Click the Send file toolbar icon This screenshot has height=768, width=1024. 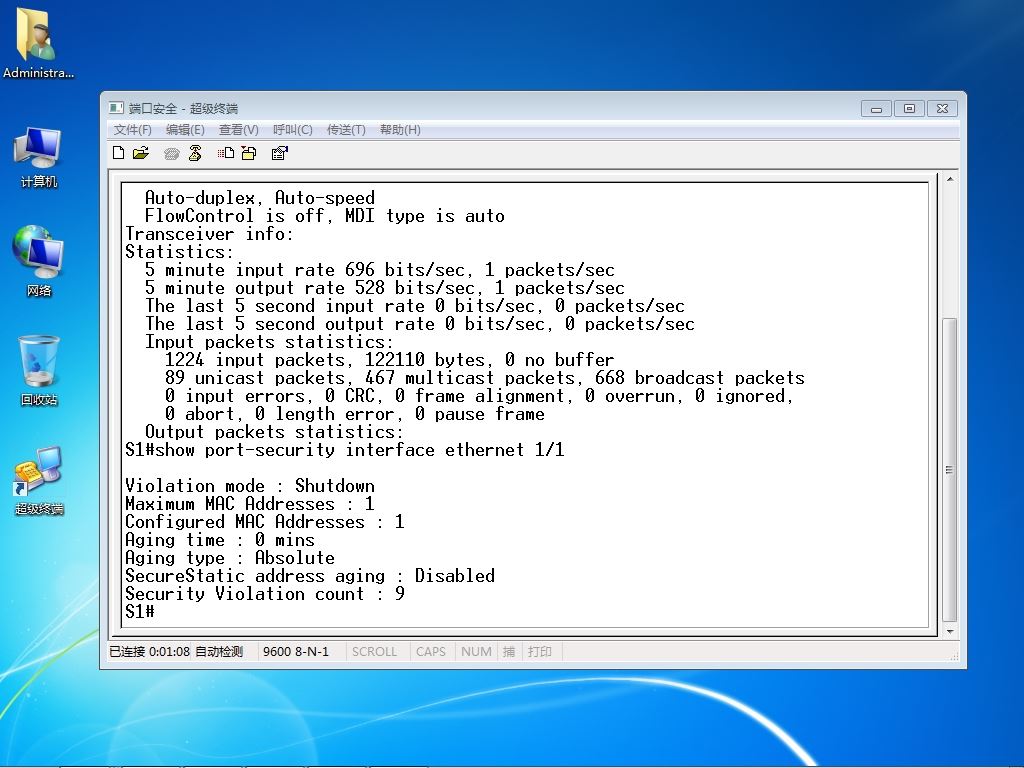[x=226, y=153]
